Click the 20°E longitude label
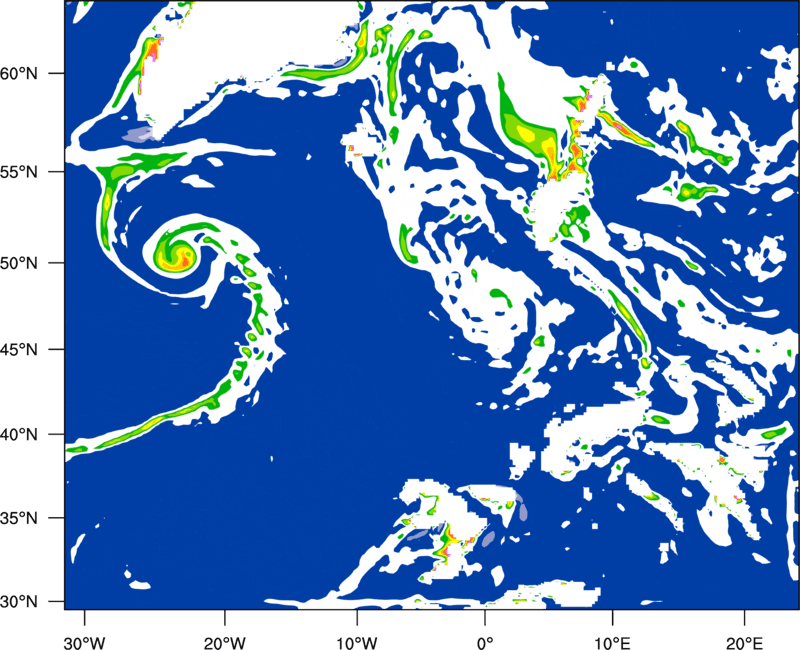Viewport: 800px width, 650px height. click(744, 643)
